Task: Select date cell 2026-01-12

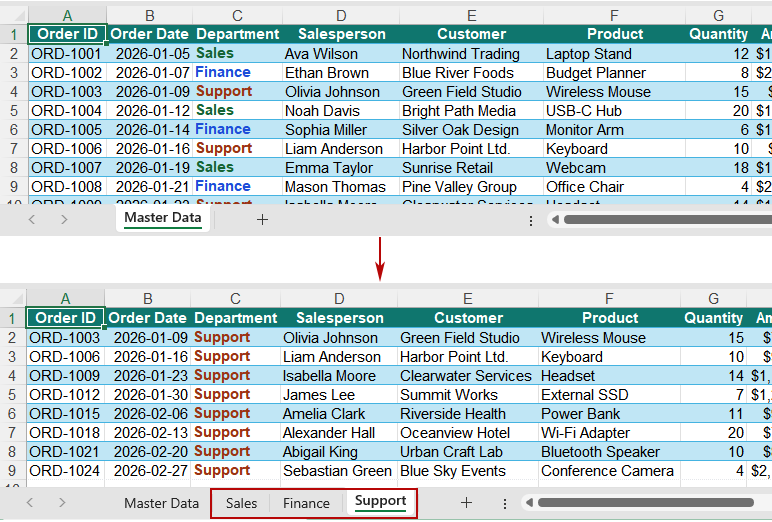Action: 150,111
